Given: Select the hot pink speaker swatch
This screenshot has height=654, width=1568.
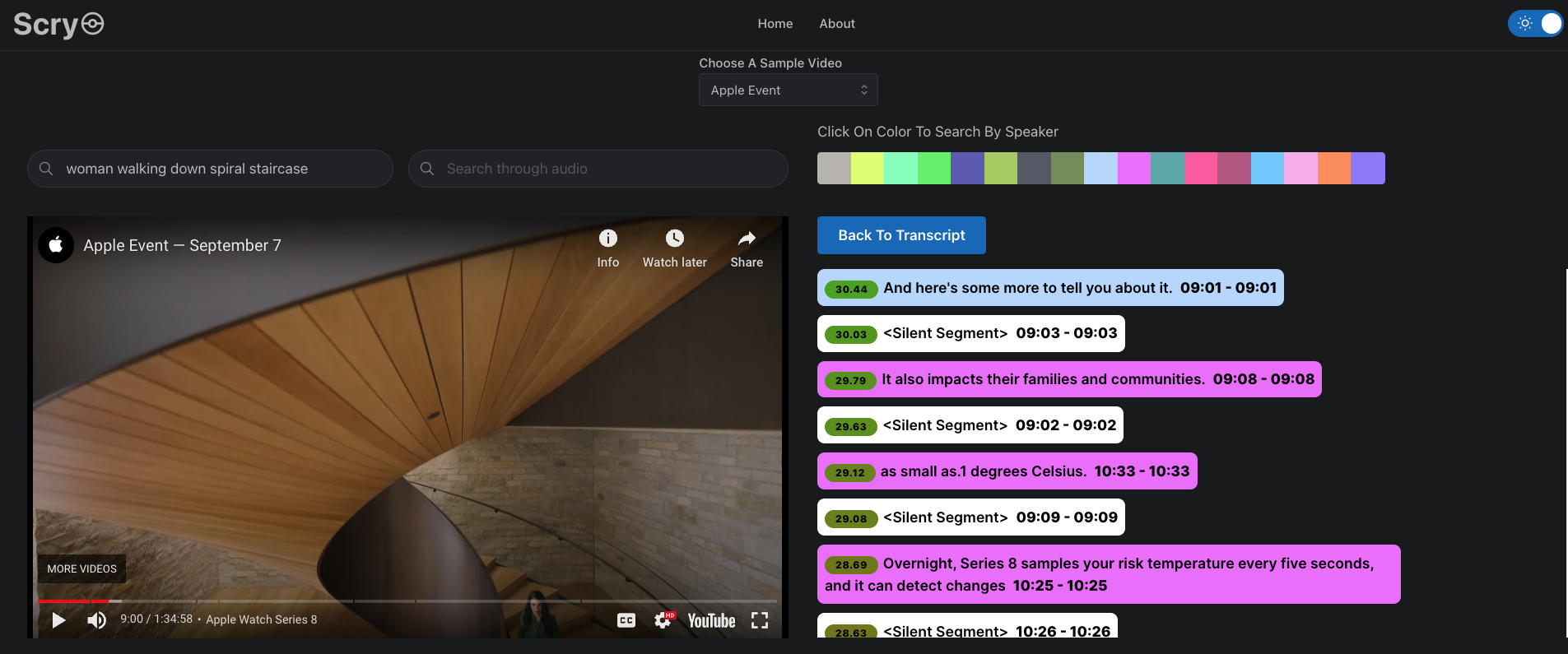Looking at the screenshot, I should point(1201,168).
